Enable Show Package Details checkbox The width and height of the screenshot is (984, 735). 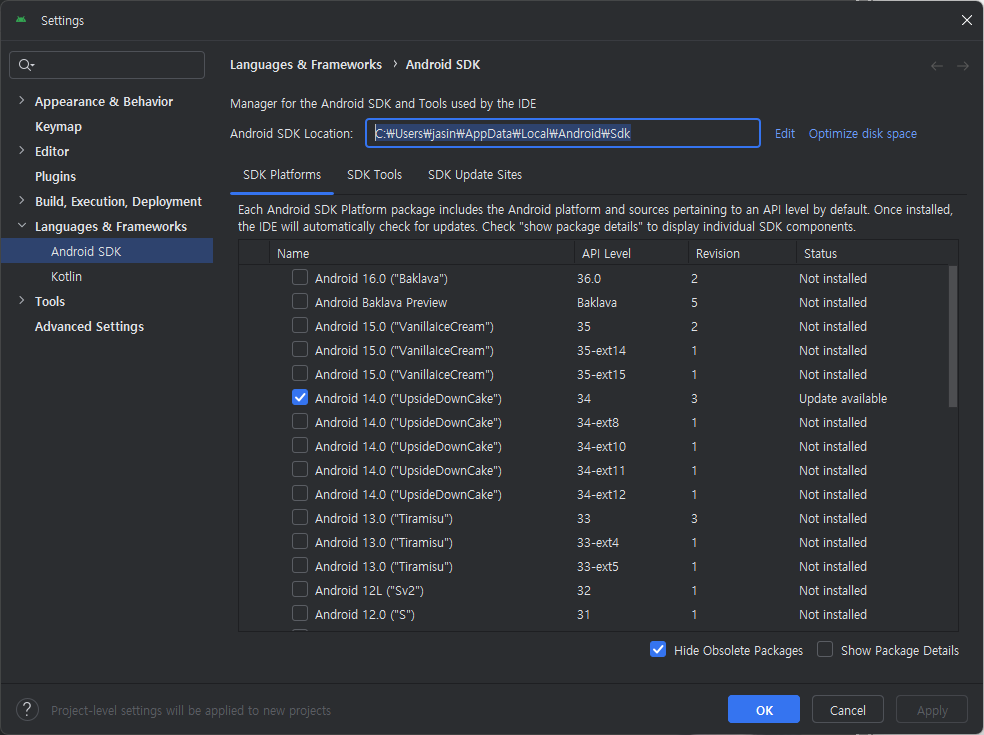tap(825, 650)
